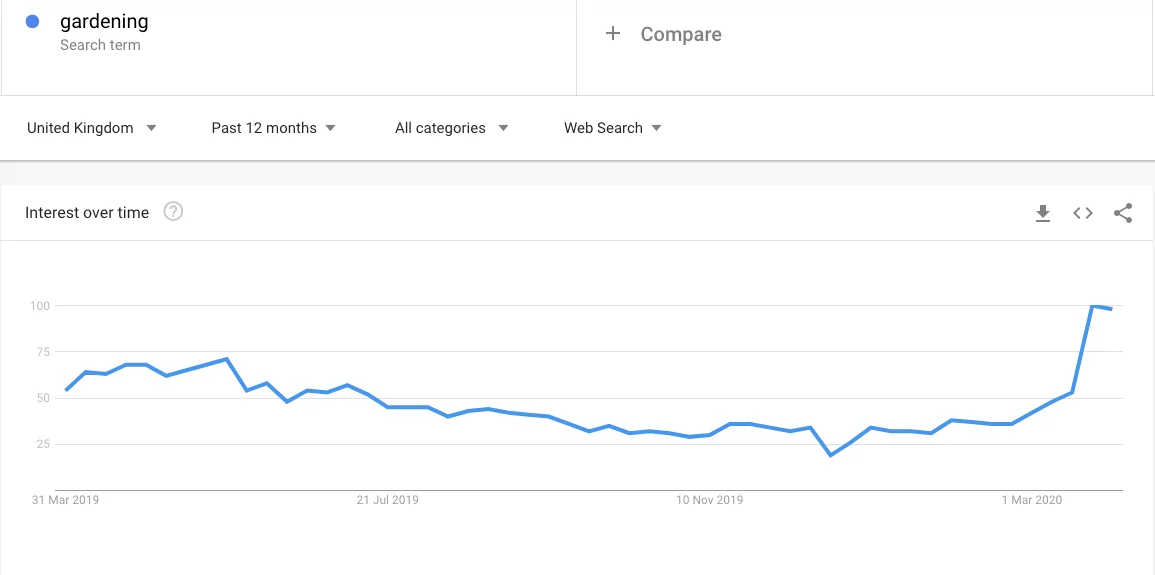This screenshot has width=1155, height=575.
Task: Click the plus icon beside Compare
Action: point(613,34)
